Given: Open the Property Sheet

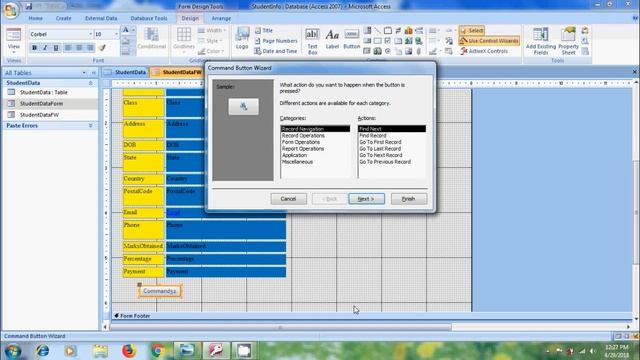Looking at the screenshot, I should [x=568, y=41].
